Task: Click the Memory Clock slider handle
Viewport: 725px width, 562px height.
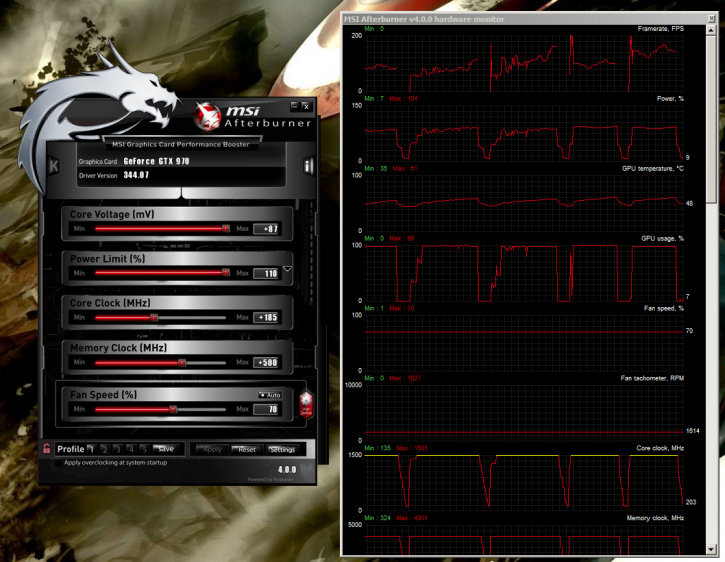Action: coord(182,363)
